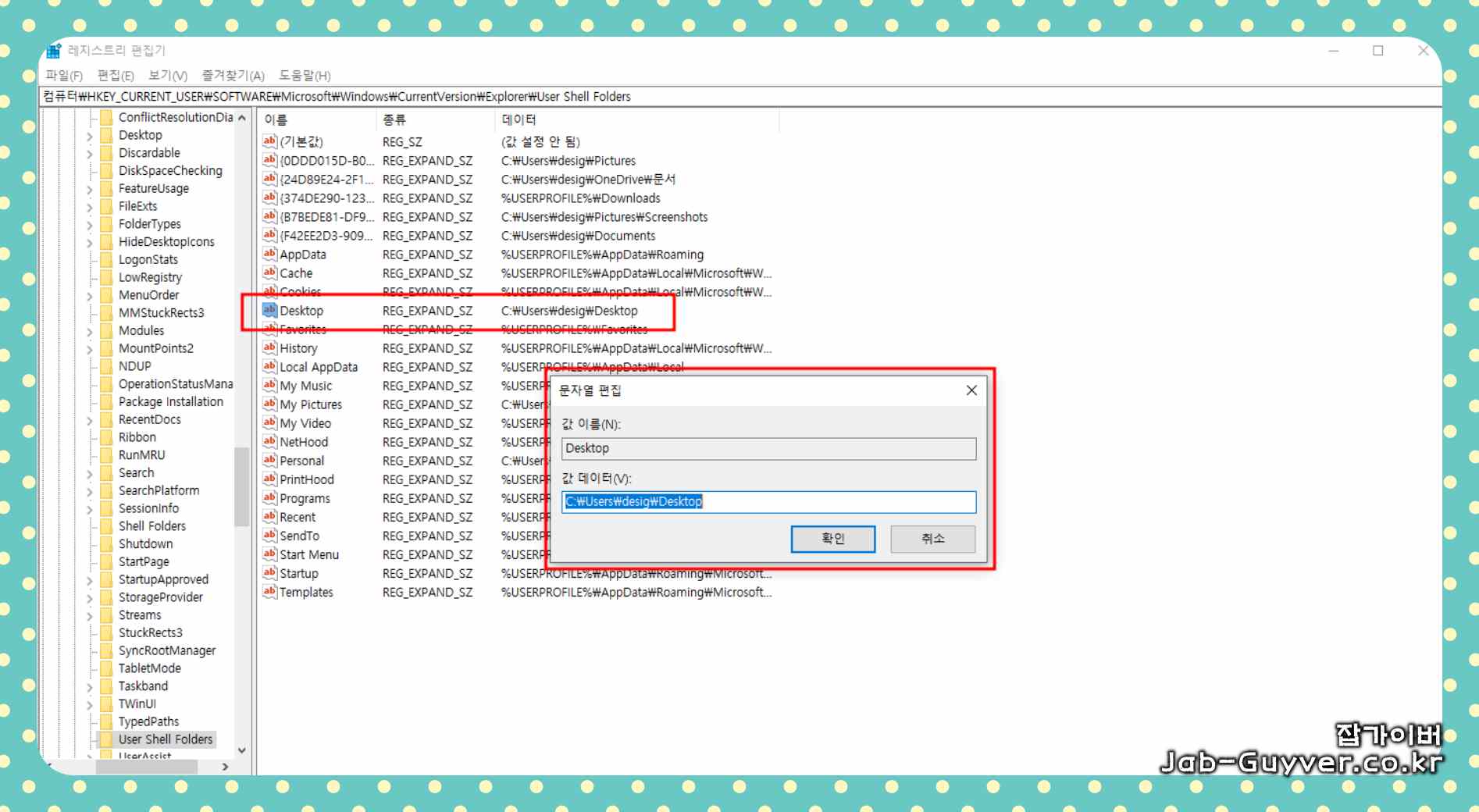This screenshot has width=1479, height=812.
Task: Select the {24D89E24-2F1... value icon
Action: point(269,179)
